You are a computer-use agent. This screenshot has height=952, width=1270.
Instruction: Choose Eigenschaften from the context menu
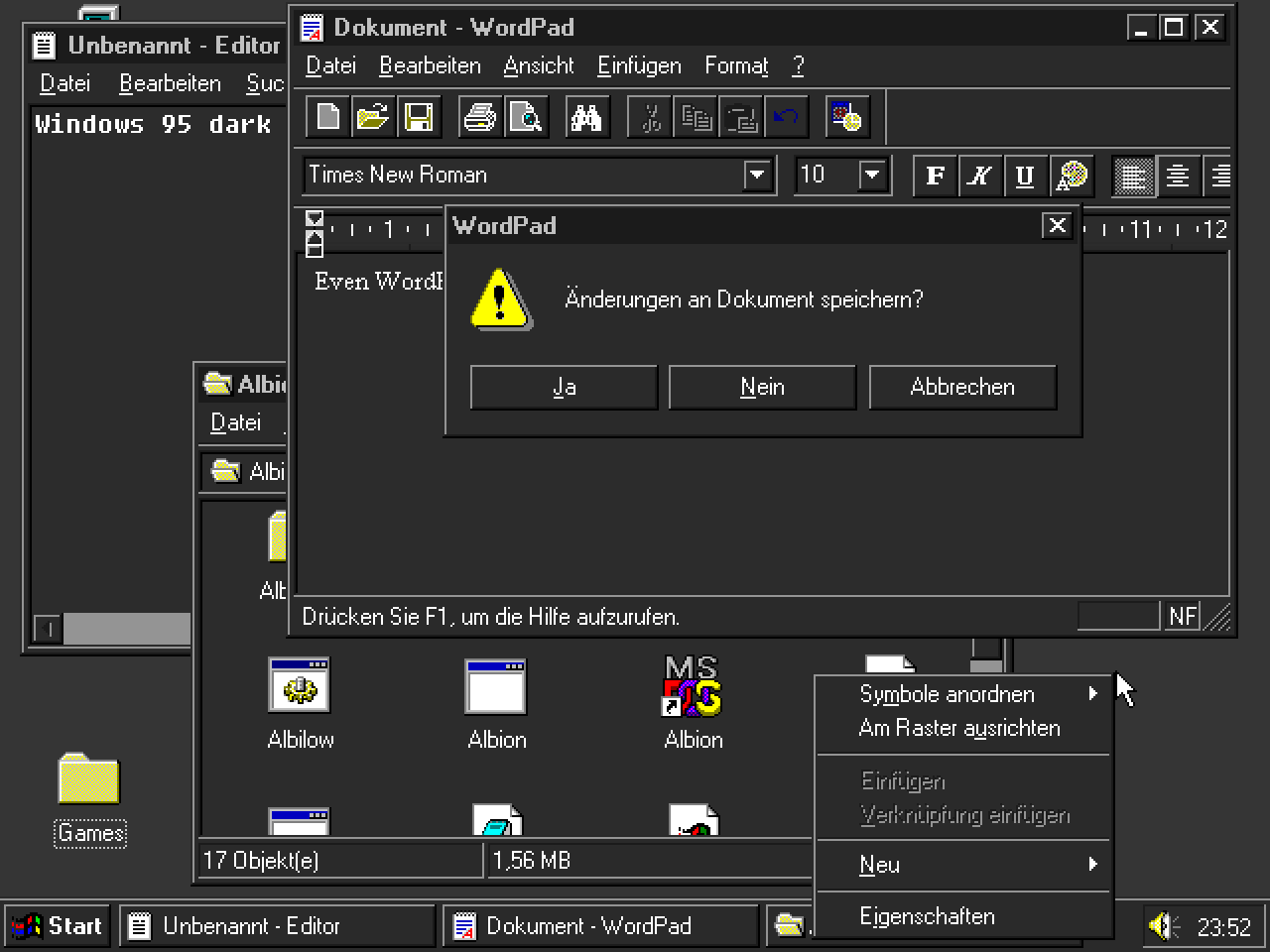tap(962, 916)
